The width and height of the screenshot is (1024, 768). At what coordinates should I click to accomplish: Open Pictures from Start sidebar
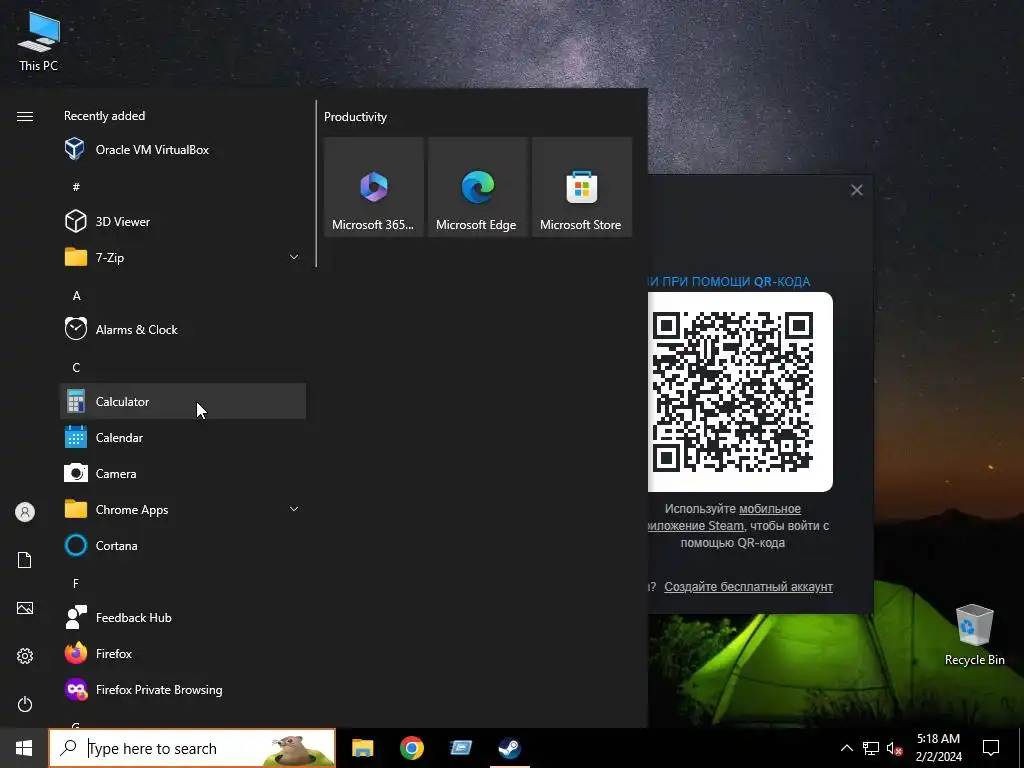25,608
